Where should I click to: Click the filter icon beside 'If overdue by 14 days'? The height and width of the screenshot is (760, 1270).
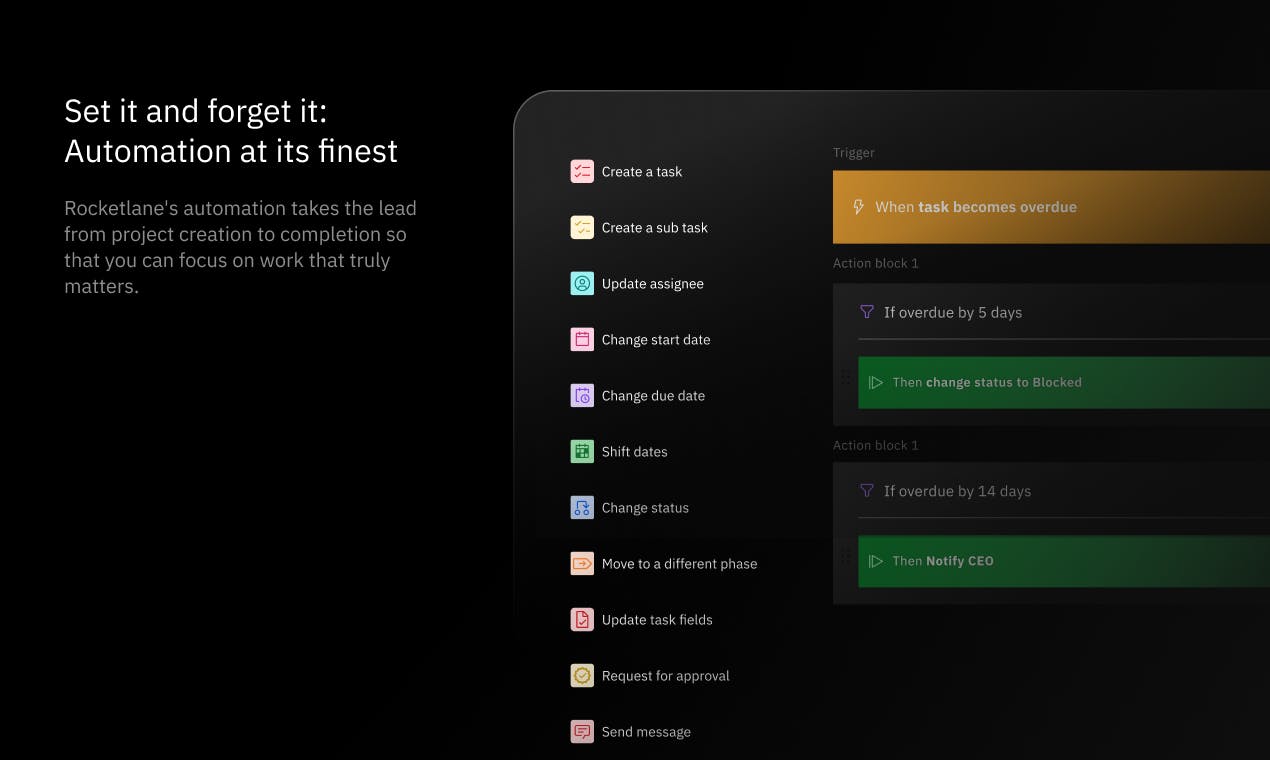click(867, 491)
